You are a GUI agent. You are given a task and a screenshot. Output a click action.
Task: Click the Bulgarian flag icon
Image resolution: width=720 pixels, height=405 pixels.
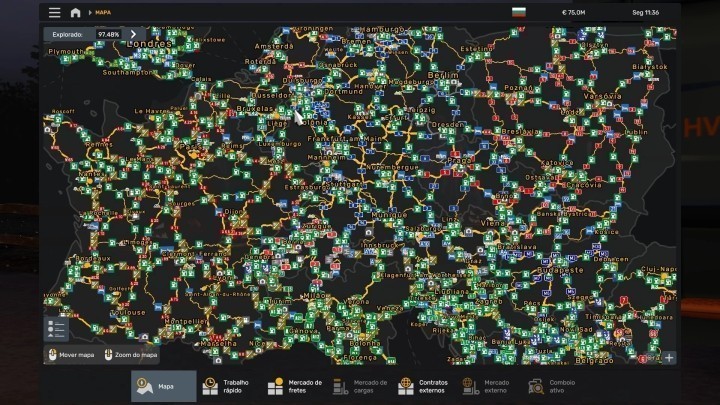coord(518,13)
